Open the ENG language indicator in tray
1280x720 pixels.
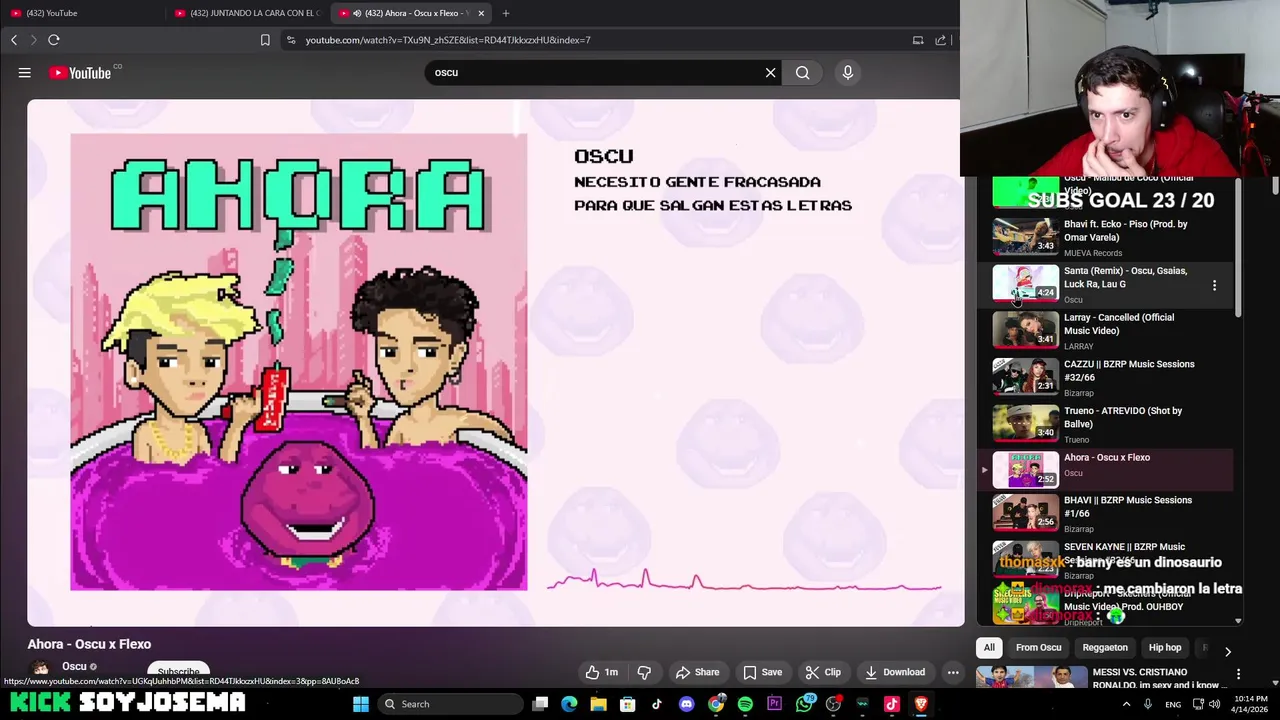click(1173, 704)
